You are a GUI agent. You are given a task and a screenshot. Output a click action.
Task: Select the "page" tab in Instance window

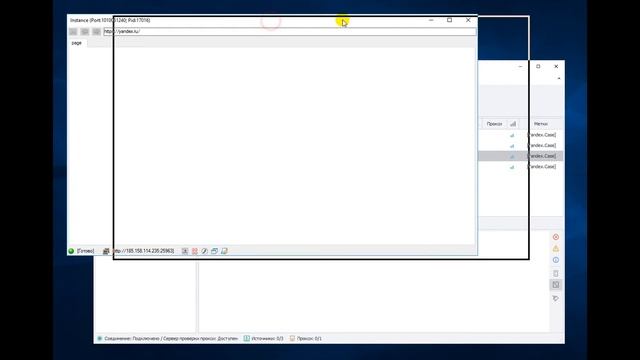click(x=77, y=43)
